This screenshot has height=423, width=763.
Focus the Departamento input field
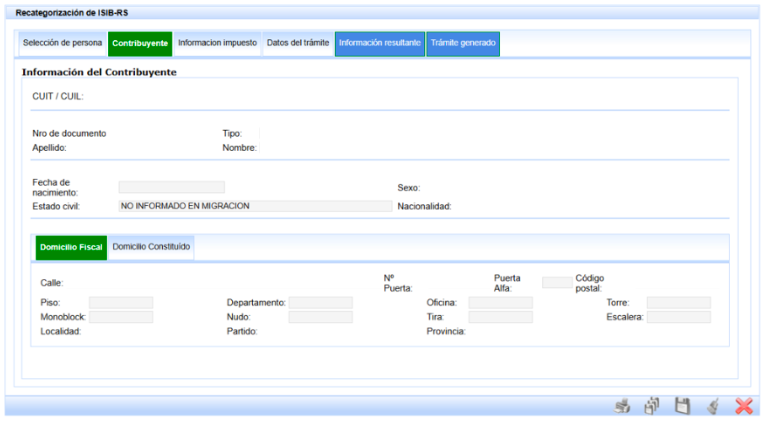coord(320,302)
